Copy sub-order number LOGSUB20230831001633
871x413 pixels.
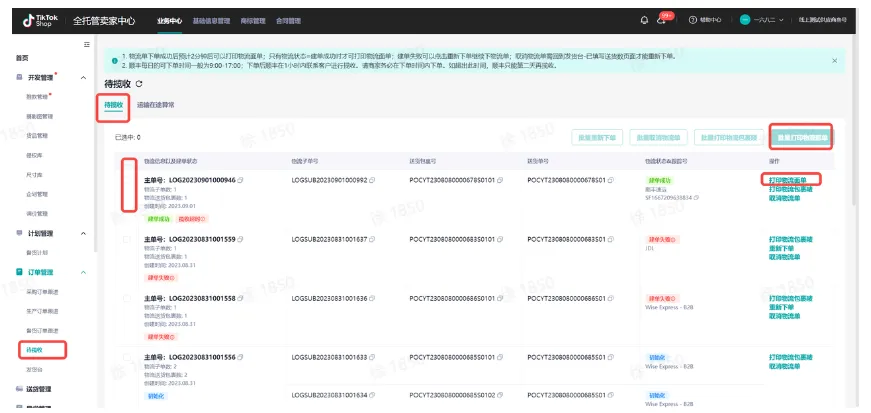[372, 357]
